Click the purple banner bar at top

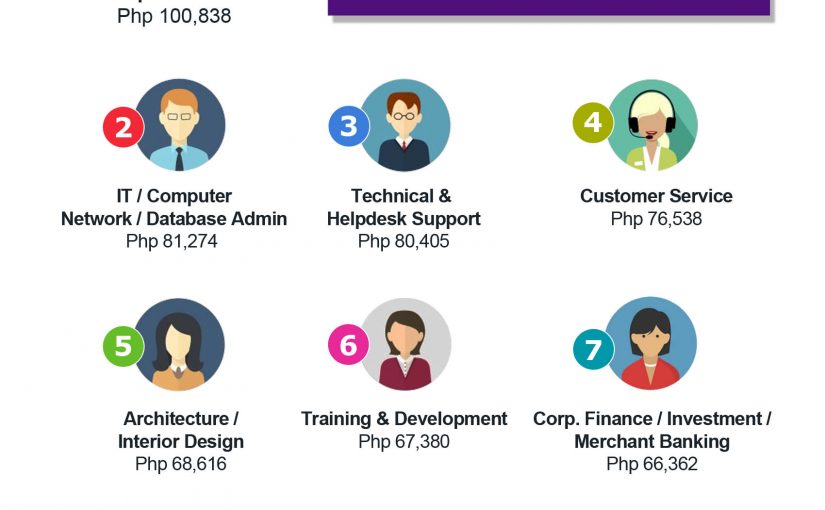tap(549, 7)
